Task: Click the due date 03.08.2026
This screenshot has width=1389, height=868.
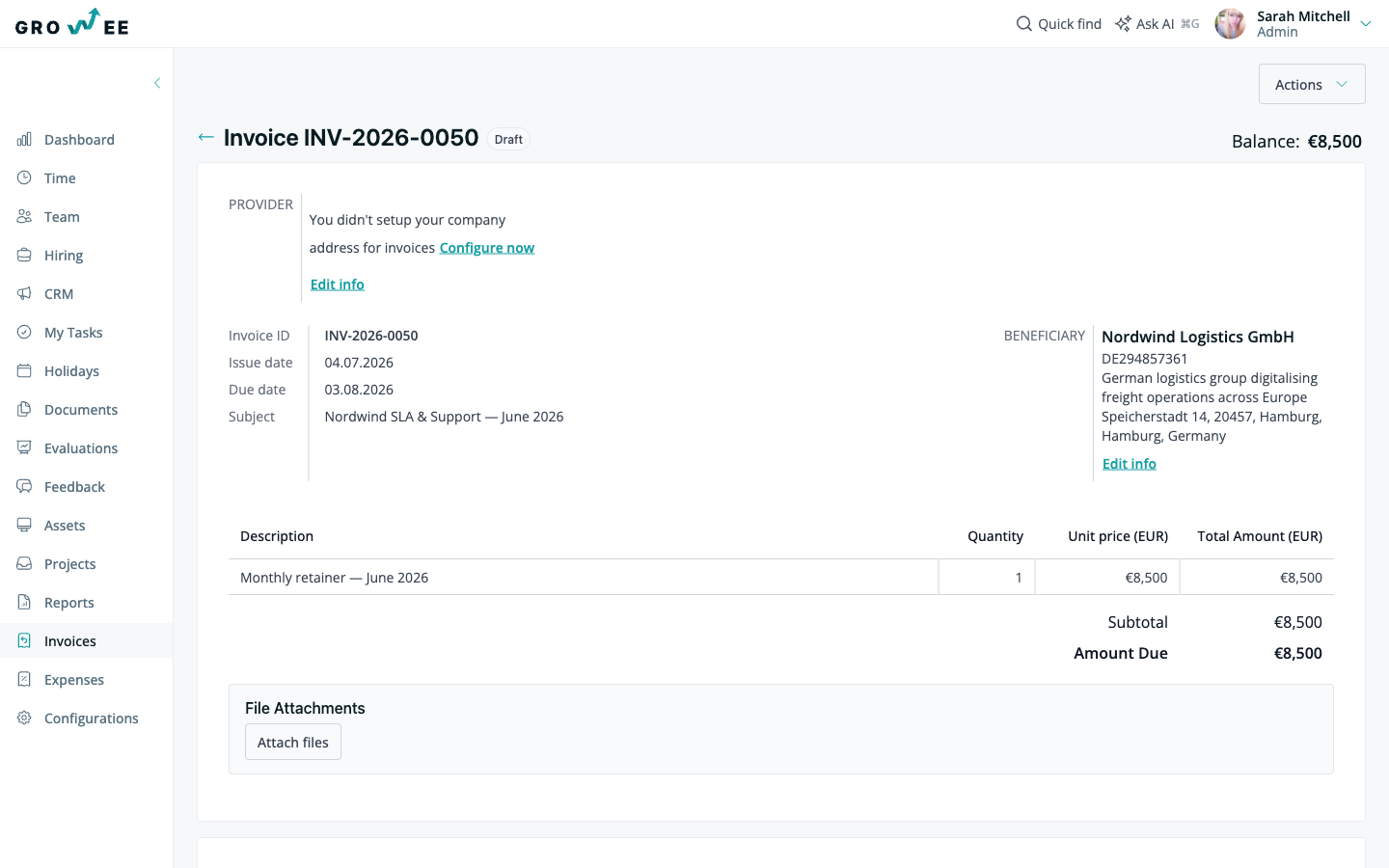Action: (359, 390)
